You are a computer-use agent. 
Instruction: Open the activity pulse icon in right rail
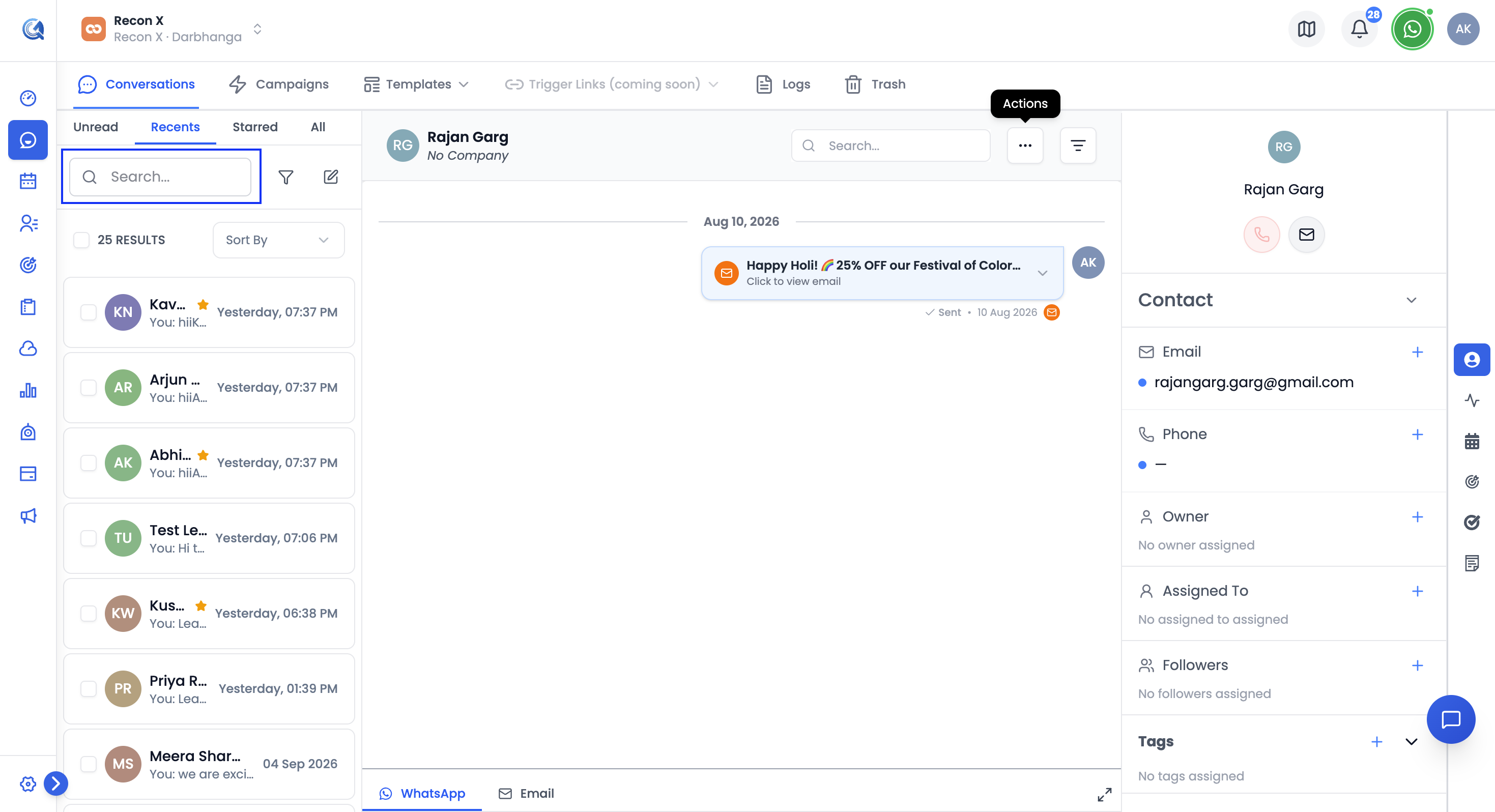click(x=1471, y=400)
